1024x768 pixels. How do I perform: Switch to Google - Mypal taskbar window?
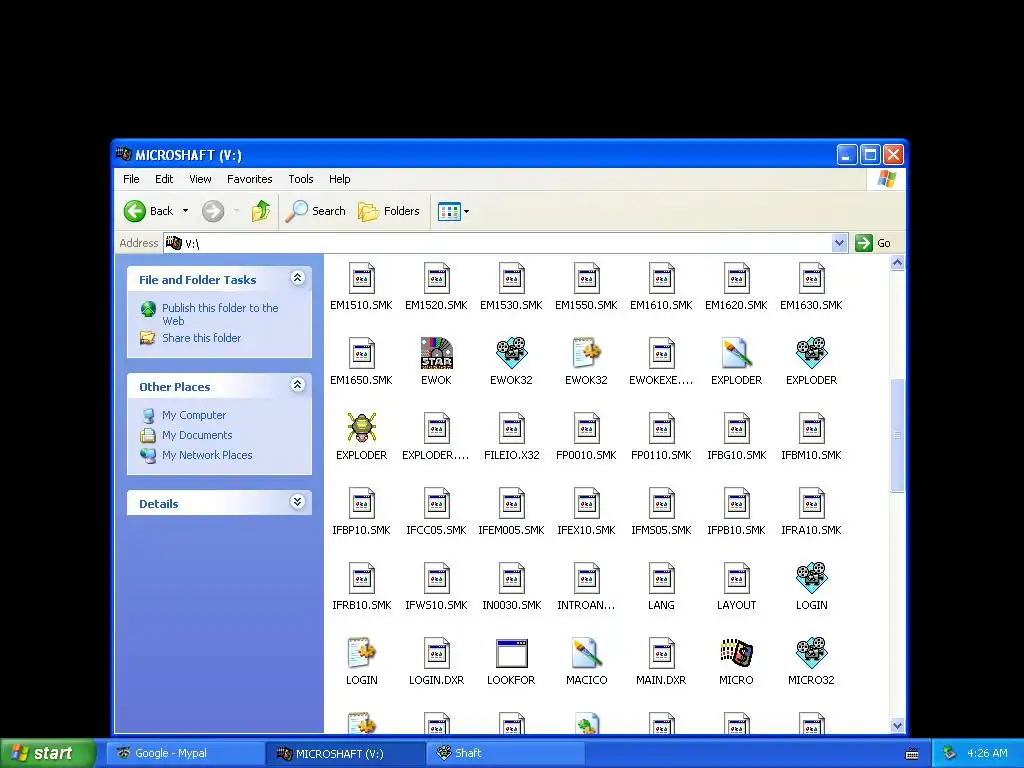tap(186, 754)
